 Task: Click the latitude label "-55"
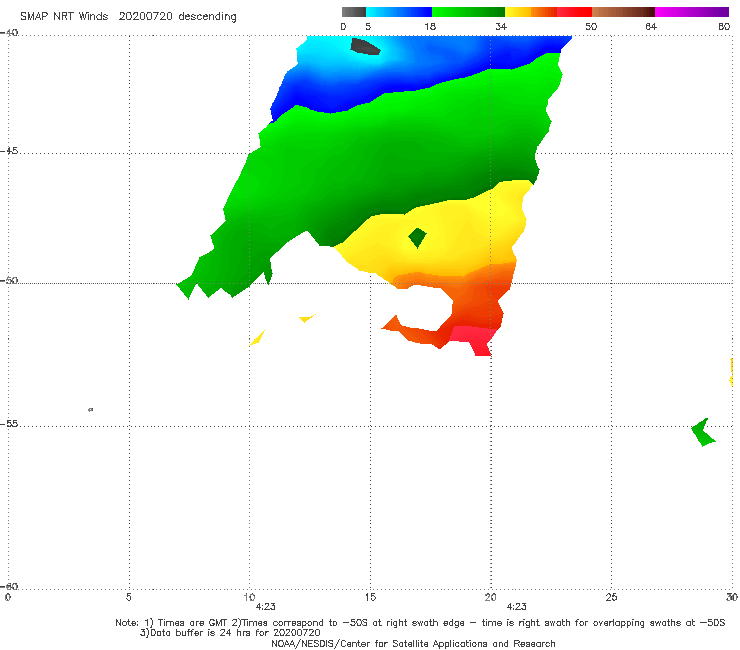pos(9,424)
